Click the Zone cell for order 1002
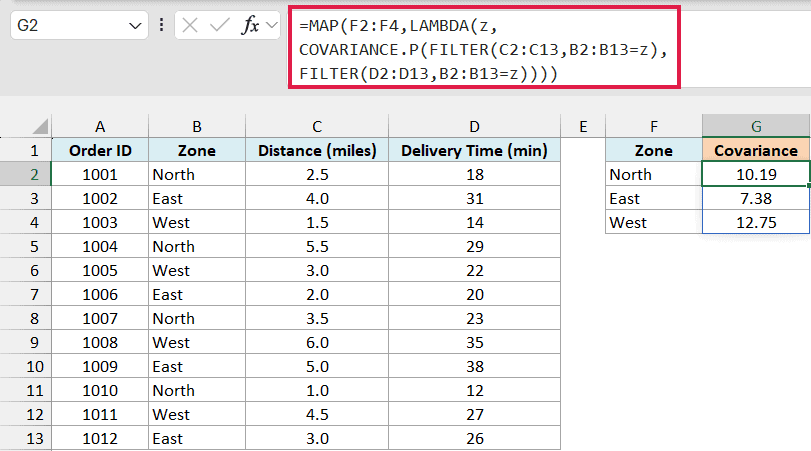 point(197,199)
